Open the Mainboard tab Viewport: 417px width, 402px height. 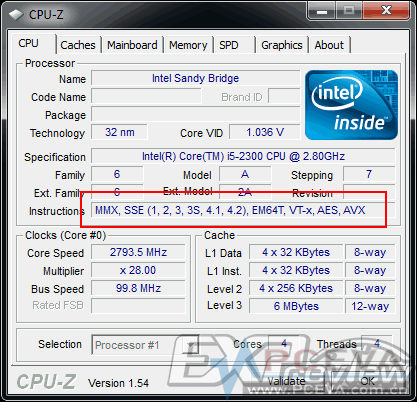[x=132, y=45]
